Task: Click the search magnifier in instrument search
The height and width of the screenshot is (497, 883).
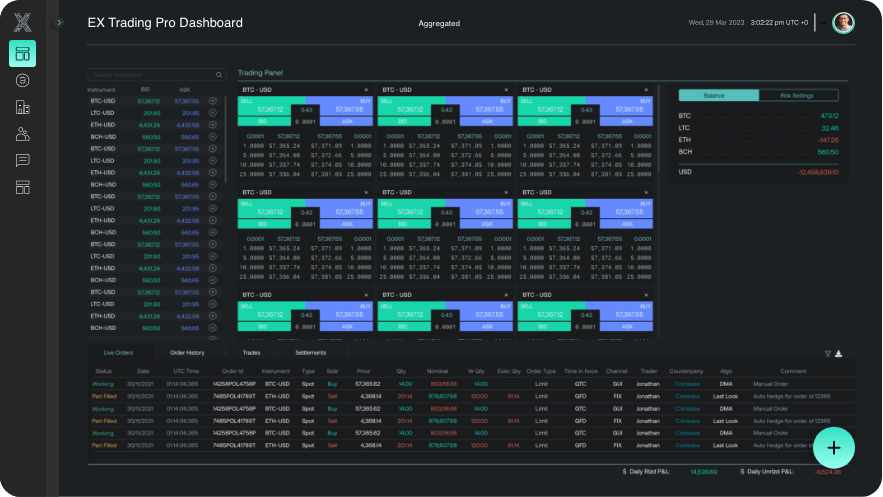Action: pos(220,75)
